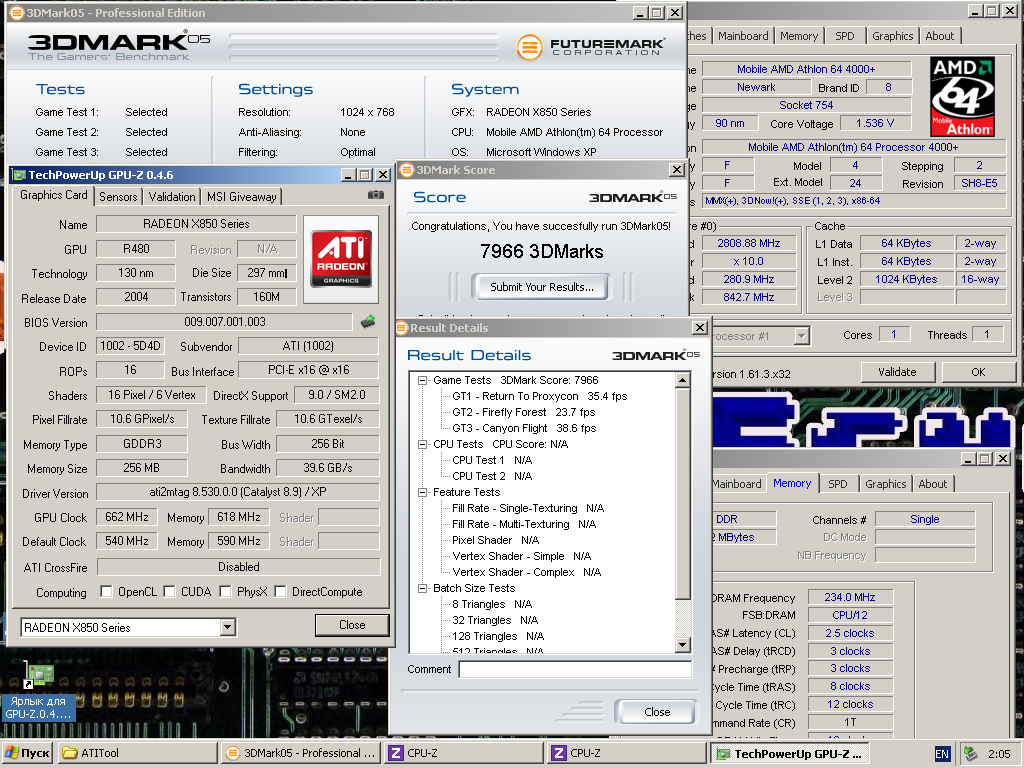Click the Driver Version field in GPU-Z
Image resolution: width=1024 pixels, height=768 pixels.
click(238, 492)
